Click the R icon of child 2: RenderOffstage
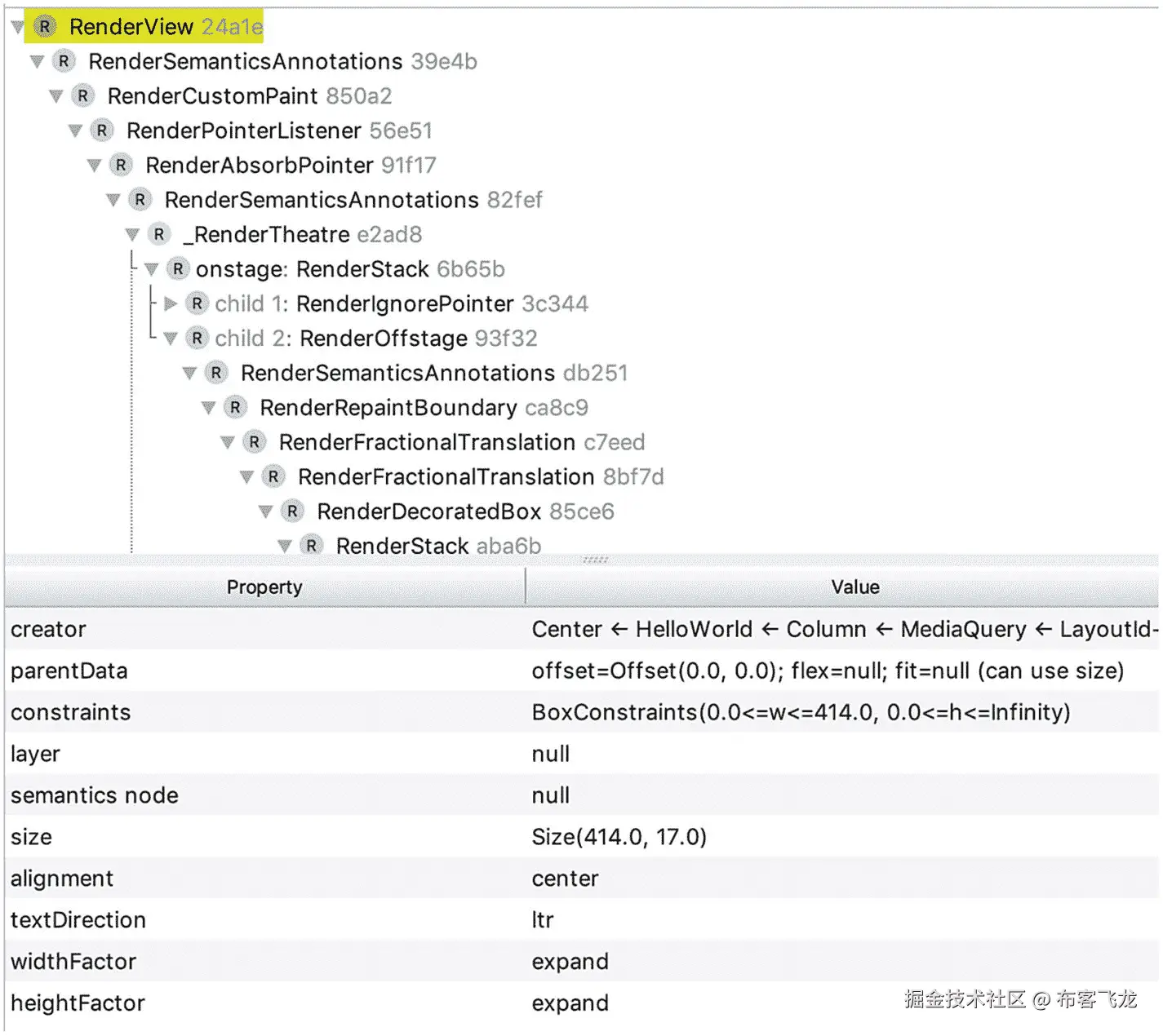Screen dimensions: 1163x1036 point(197,339)
